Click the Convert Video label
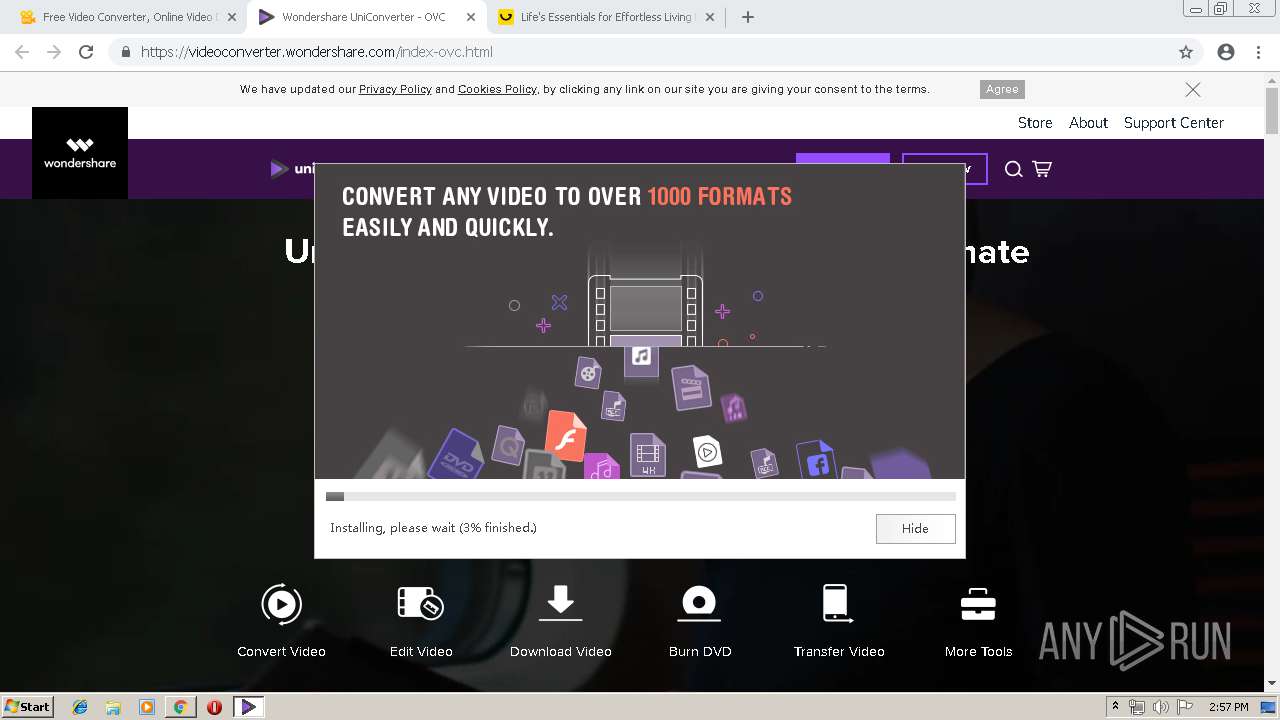The width and height of the screenshot is (1280, 720). point(281,651)
